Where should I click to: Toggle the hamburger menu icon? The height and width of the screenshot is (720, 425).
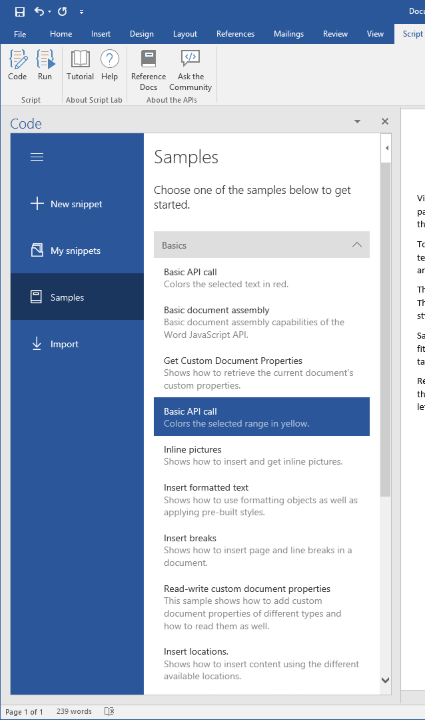[37, 157]
